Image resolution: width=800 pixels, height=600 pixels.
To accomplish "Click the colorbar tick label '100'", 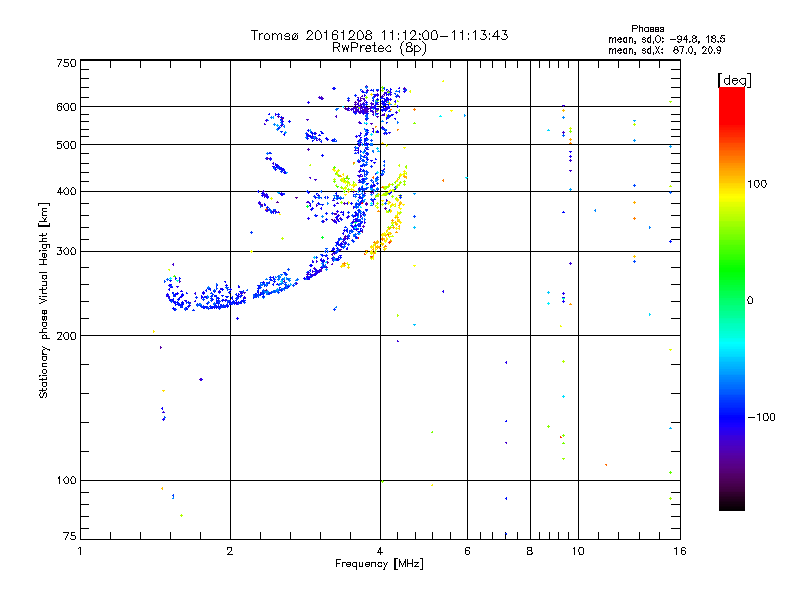I will (x=757, y=184).
